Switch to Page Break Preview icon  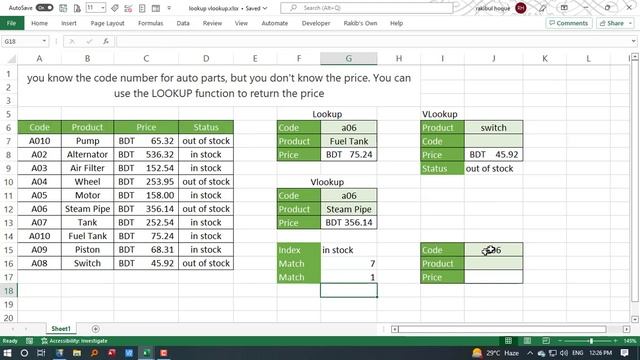546,341
